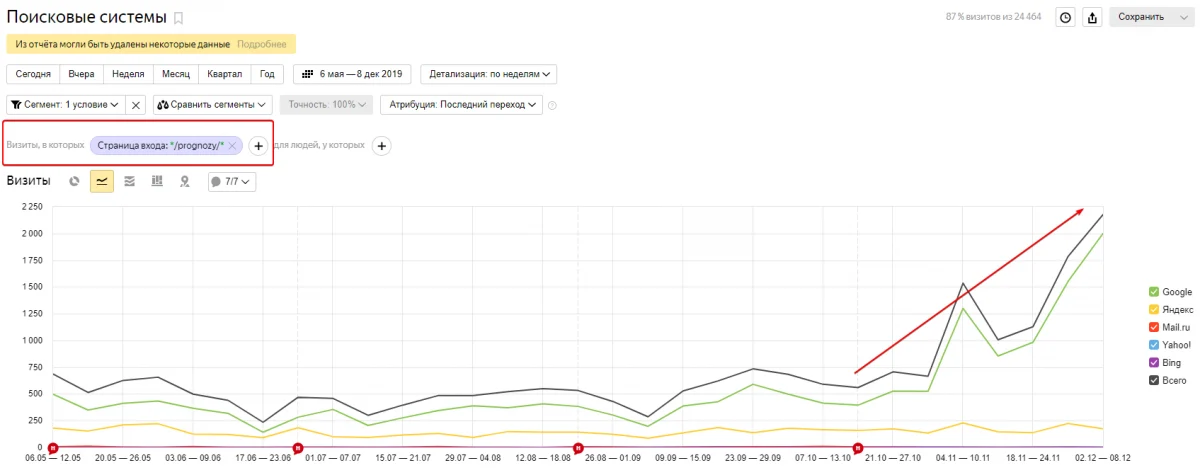Viewport: 1200px width, 475px height.
Task: Click the attribution help question icon
Action: click(x=552, y=105)
